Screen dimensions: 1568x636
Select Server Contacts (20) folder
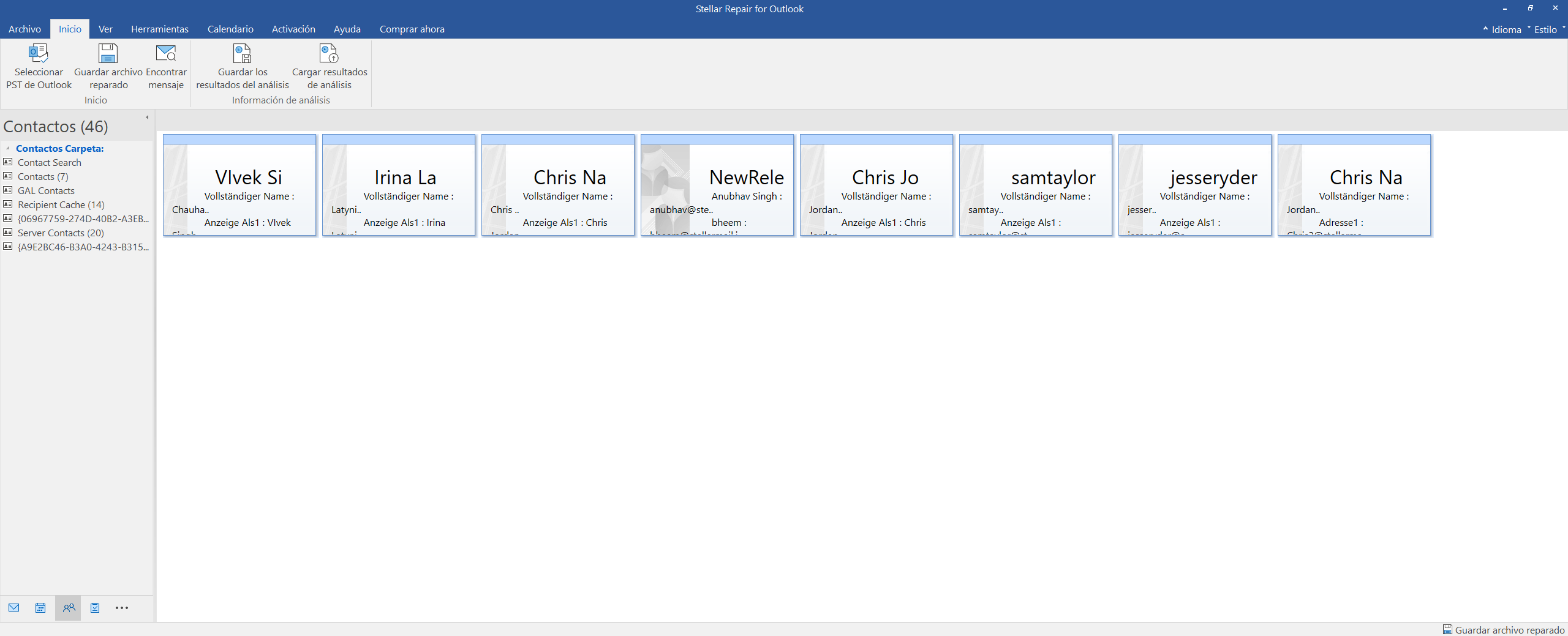click(61, 233)
